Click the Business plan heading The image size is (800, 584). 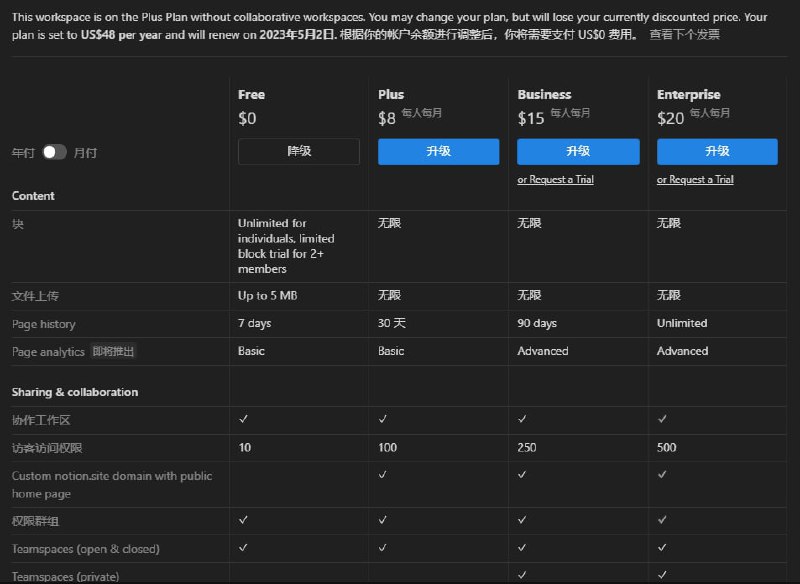(544, 94)
